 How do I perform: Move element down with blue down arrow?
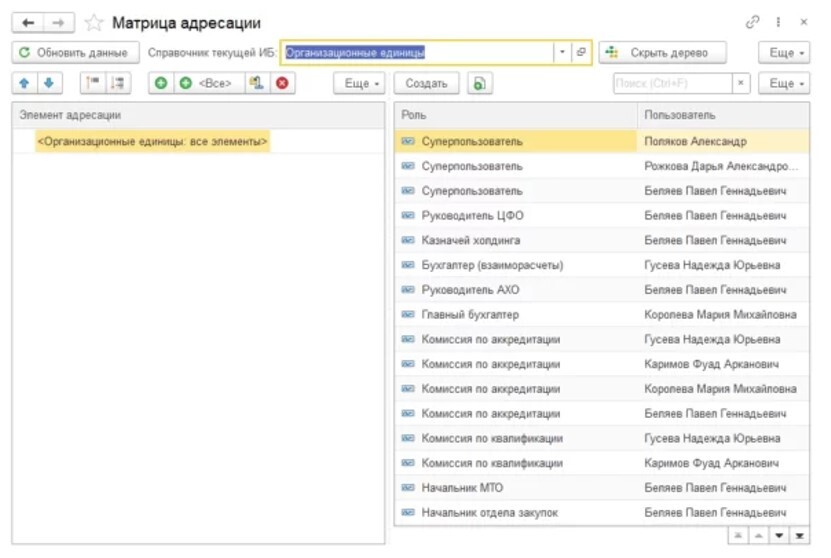pos(49,83)
